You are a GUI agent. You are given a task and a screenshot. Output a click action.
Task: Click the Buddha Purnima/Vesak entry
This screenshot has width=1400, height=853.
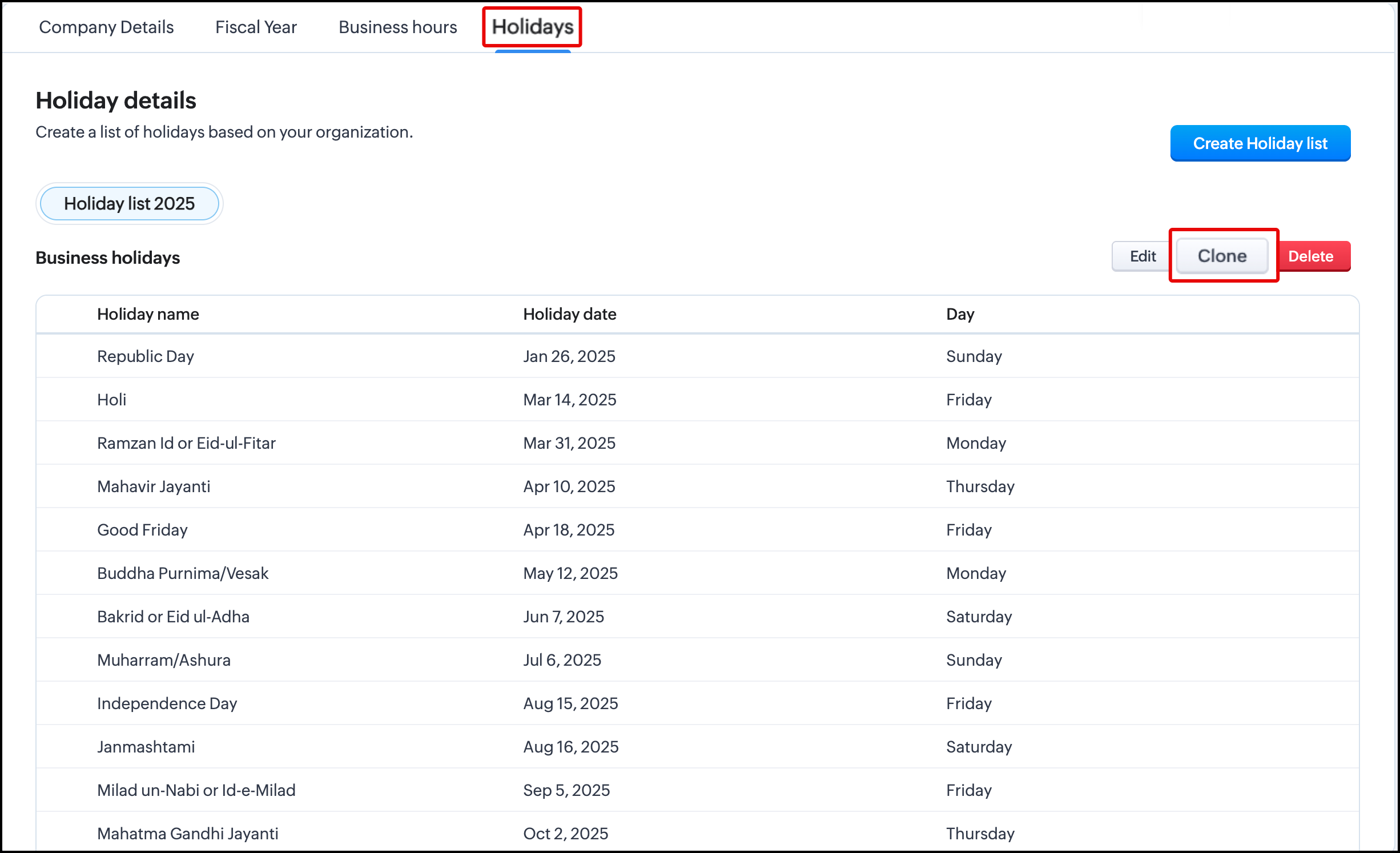(183, 573)
